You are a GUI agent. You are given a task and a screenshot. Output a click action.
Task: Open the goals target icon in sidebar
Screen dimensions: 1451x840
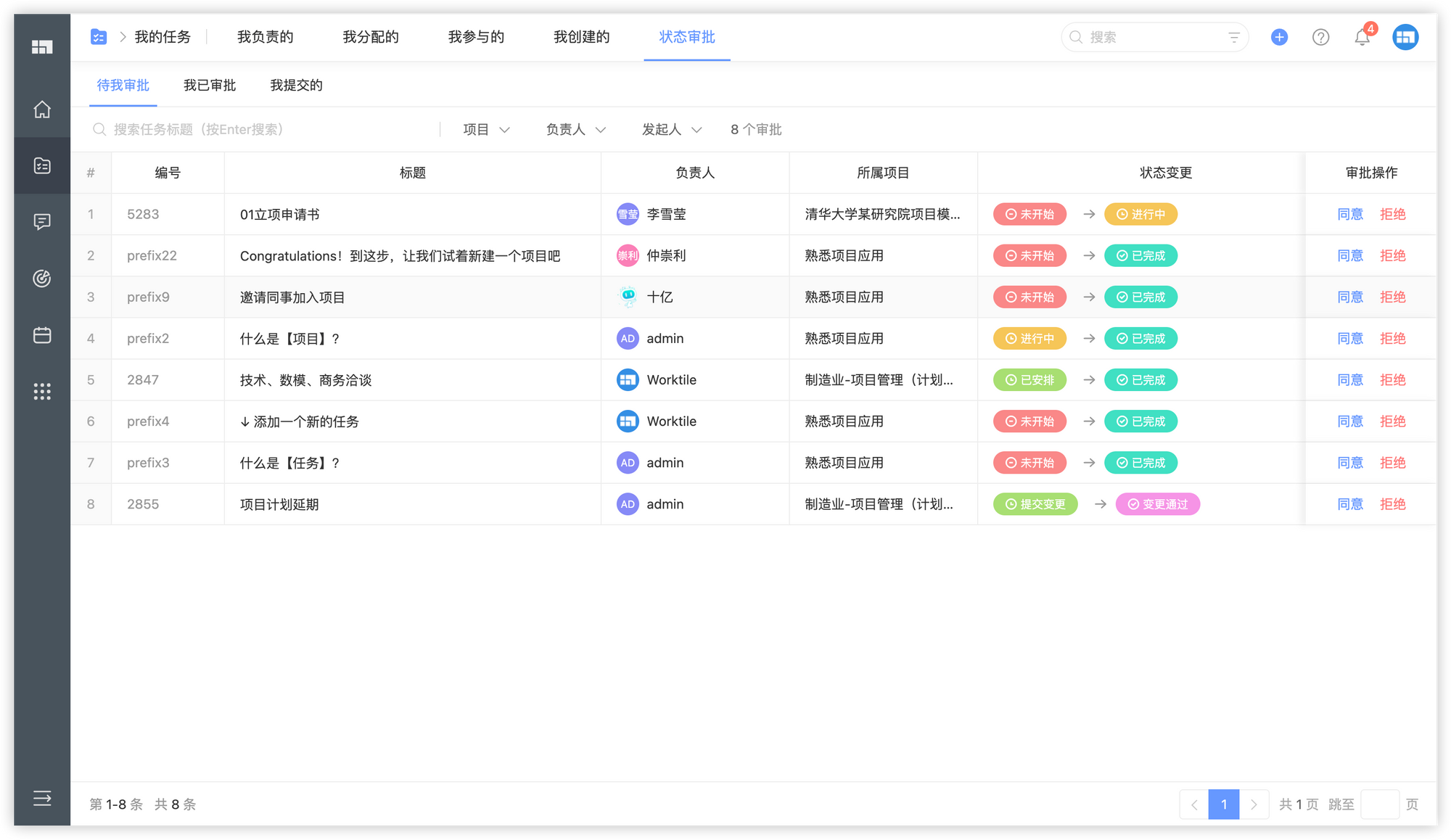pyautogui.click(x=42, y=279)
